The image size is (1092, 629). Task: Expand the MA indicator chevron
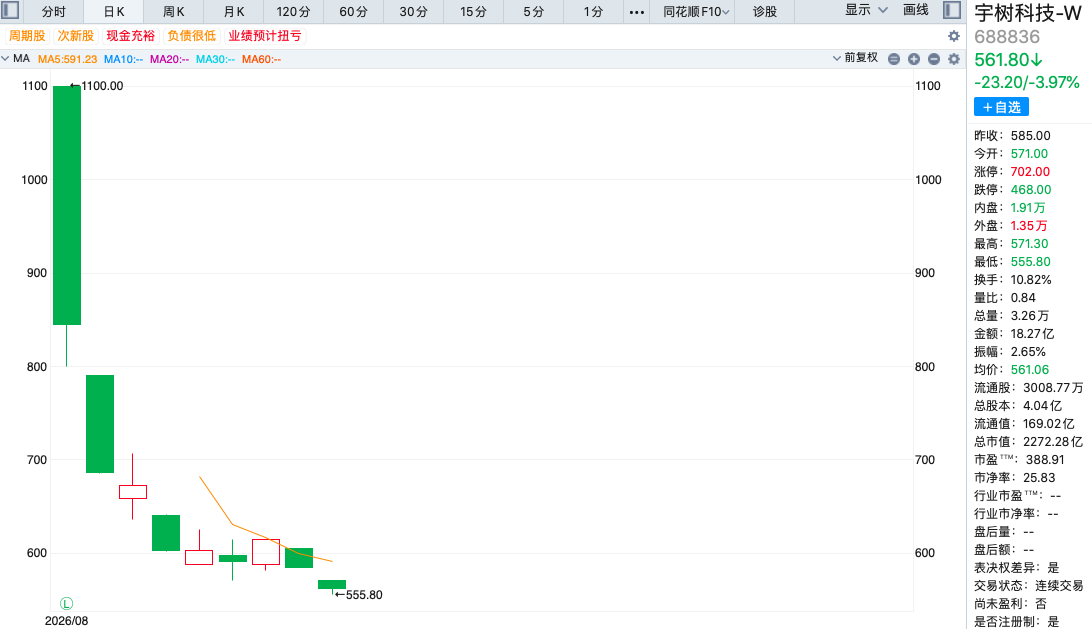tap(6, 59)
